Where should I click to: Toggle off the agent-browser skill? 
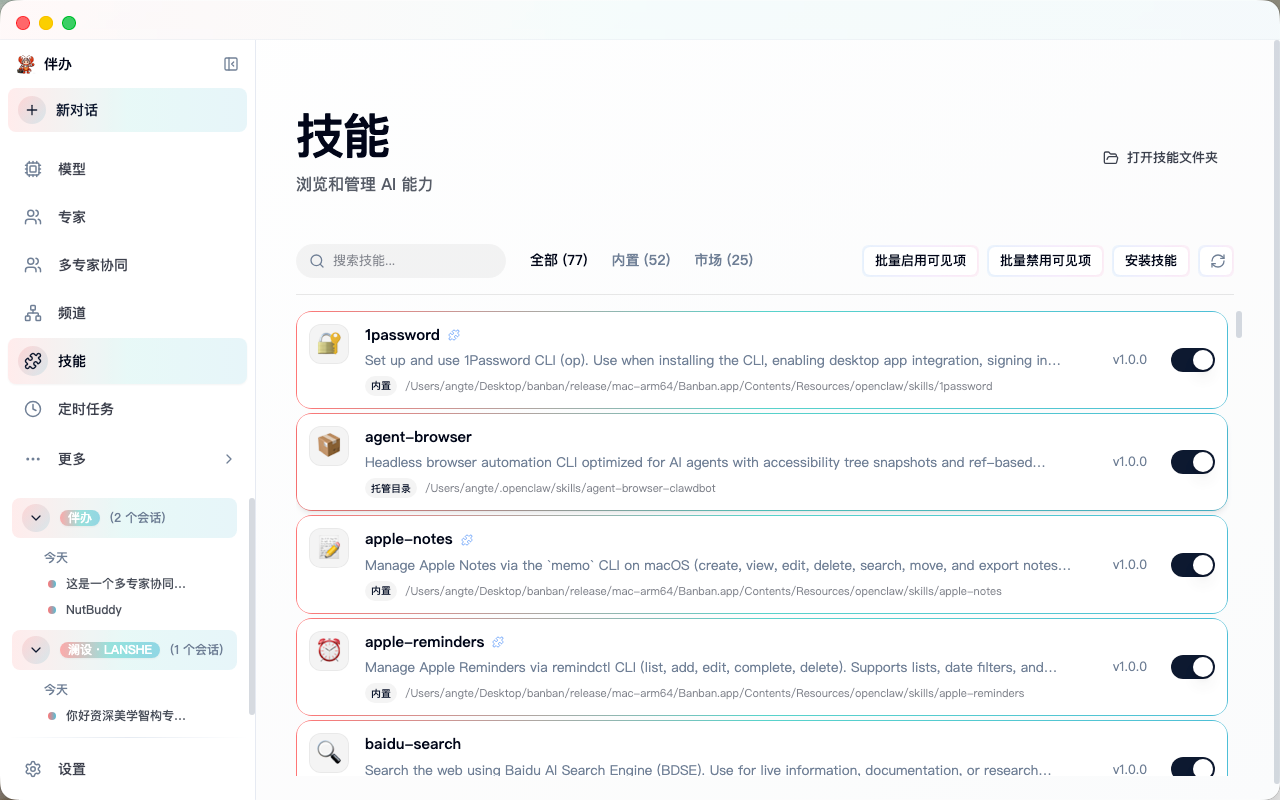pyautogui.click(x=1192, y=462)
